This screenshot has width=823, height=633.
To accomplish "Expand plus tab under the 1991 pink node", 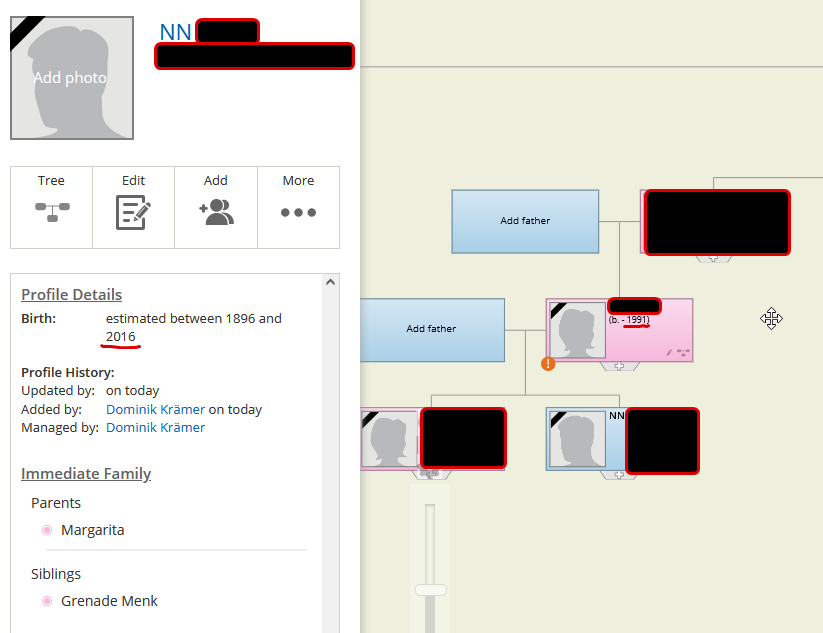I will coord(619,367).
